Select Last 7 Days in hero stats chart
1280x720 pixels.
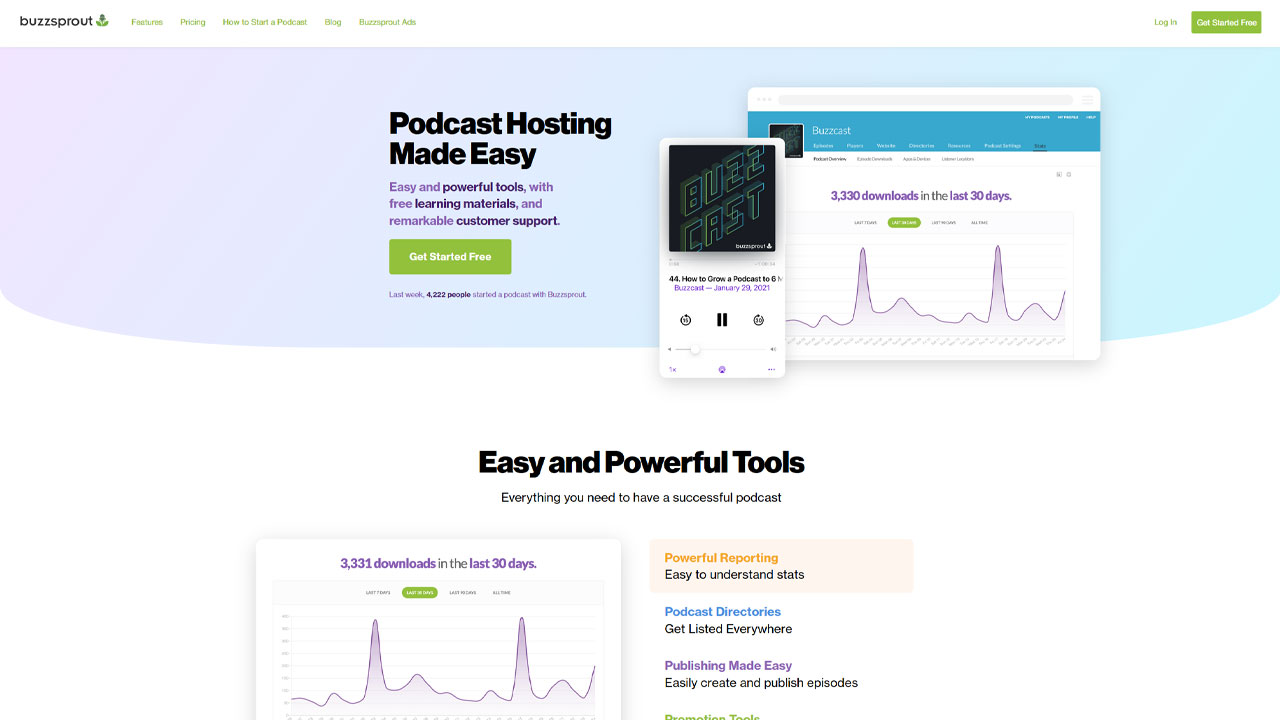[865, 223]
